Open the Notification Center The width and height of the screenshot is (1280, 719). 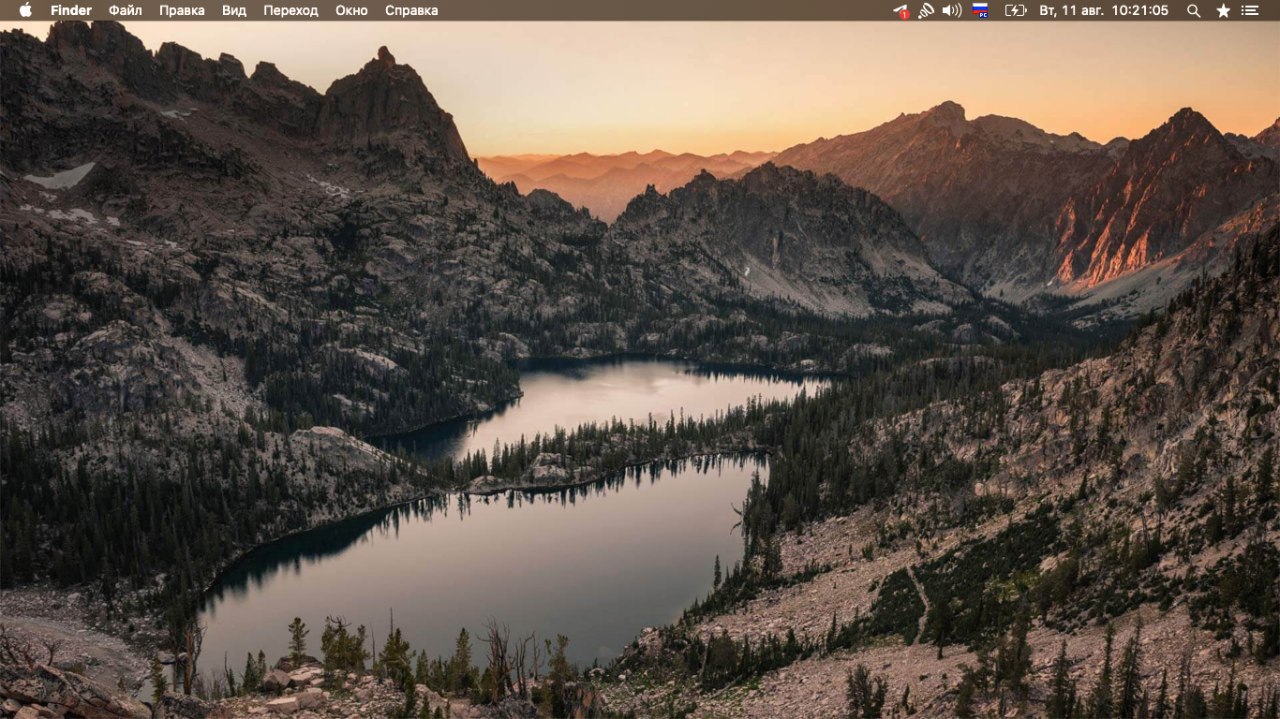[x=1250, y=10]
